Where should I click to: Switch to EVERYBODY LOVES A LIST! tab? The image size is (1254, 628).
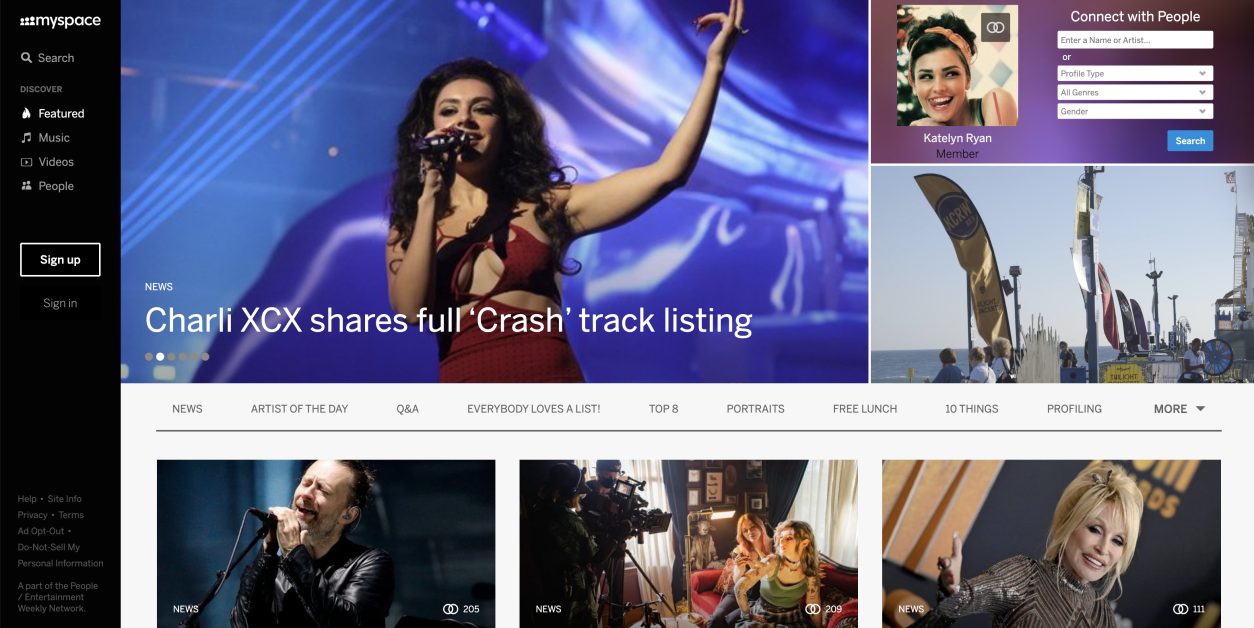[534, 409]
